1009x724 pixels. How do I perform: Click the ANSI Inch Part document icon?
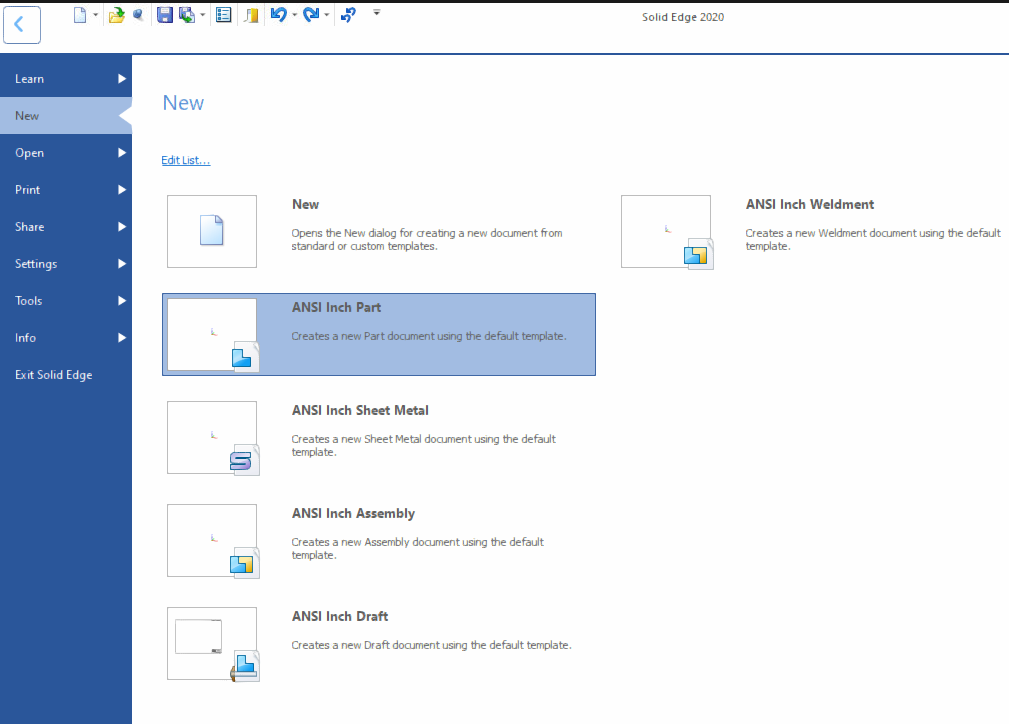(245, 357)
